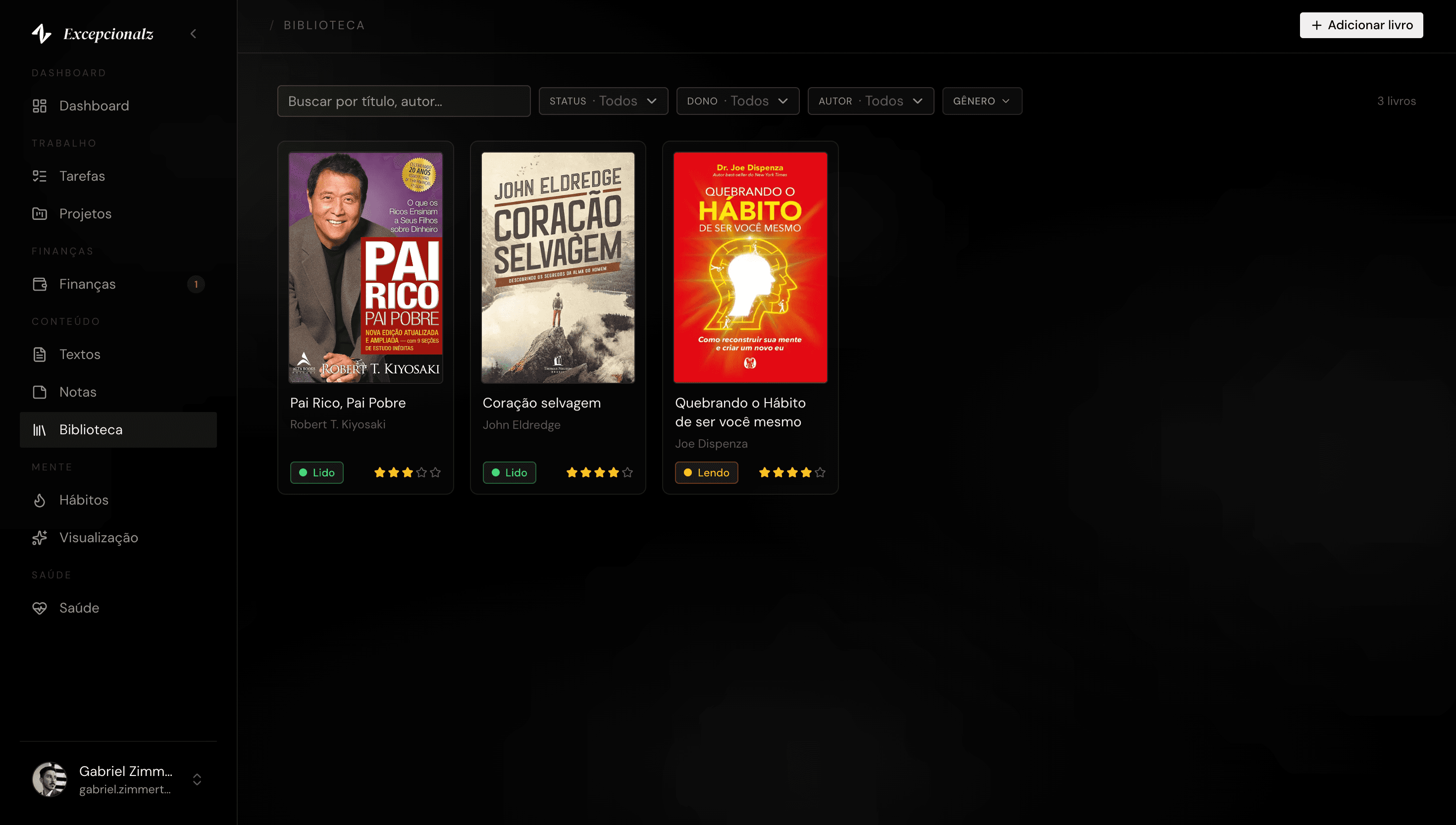Viewport: 1456px width, 825px height.
Task: Click the Notas sticky note icon
Action: click(x=40, y=392)
